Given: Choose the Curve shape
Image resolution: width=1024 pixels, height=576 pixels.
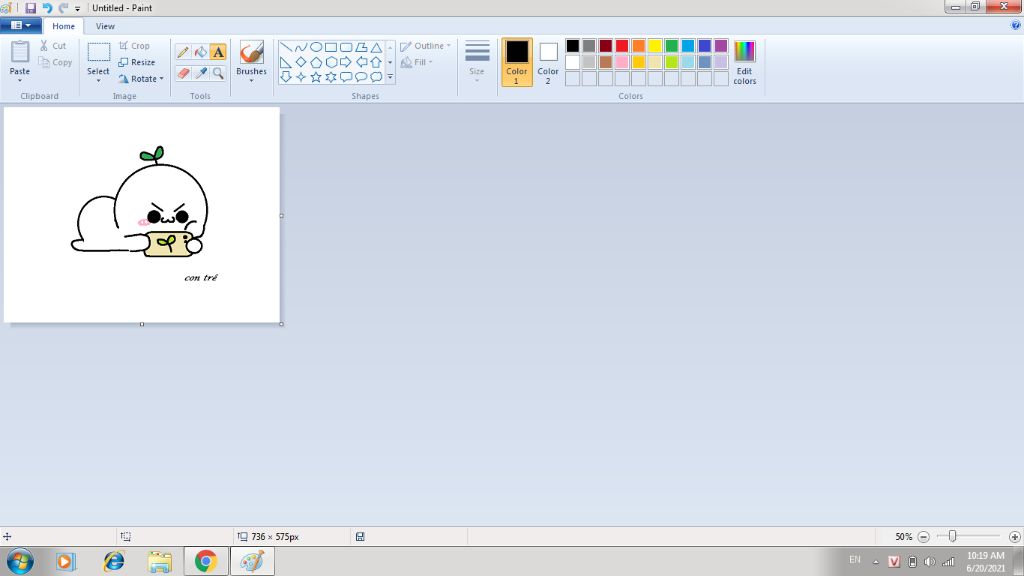Looking at the screenshot, I should pos(301,47).
